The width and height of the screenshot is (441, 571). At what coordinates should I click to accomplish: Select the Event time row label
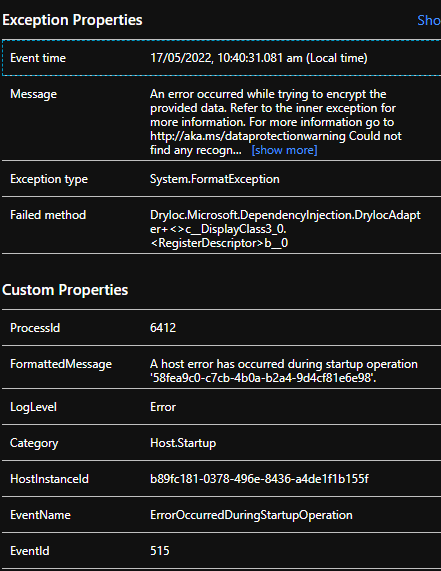point(38,58)
